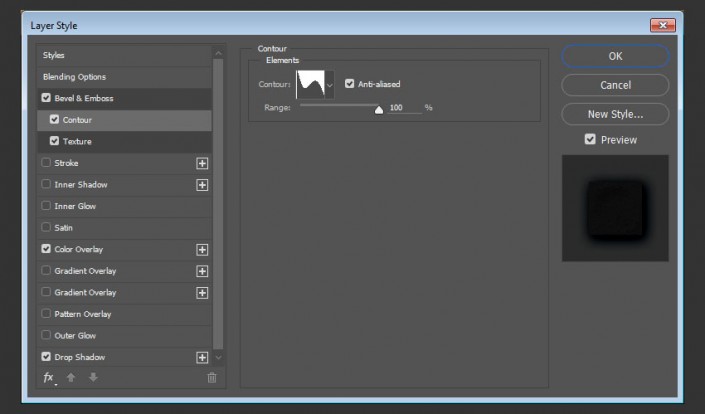Uncheck the Preview checkbox
Viewport: 705px width, 414px height.
click(590, 139)
